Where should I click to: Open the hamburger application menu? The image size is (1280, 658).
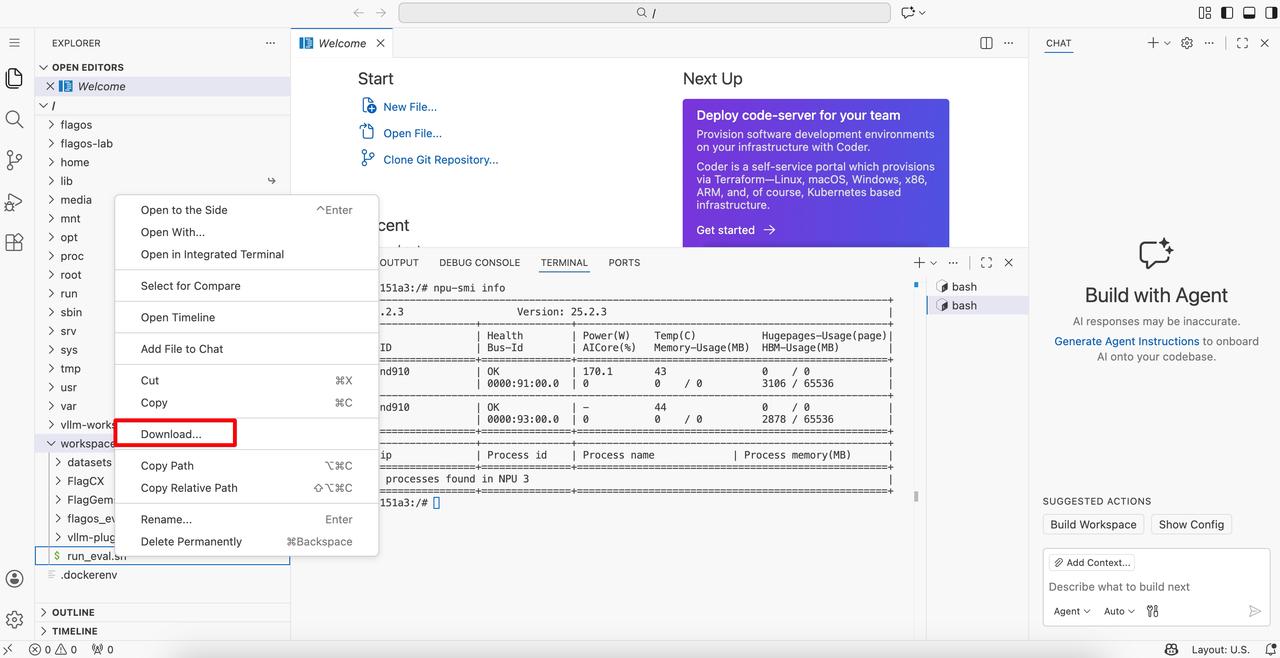[14, 43]
